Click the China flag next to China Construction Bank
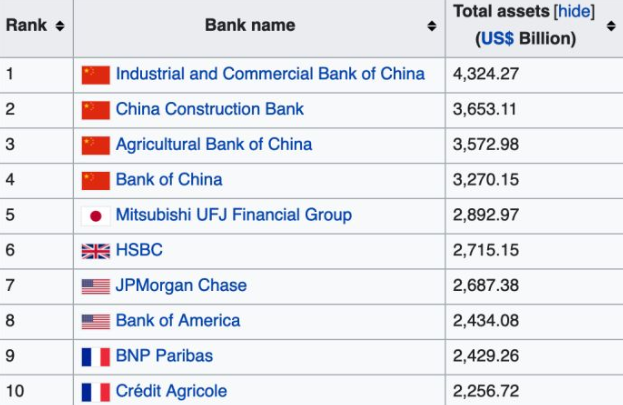This screenshot has width=623, height=405. [x=95, y=110]
